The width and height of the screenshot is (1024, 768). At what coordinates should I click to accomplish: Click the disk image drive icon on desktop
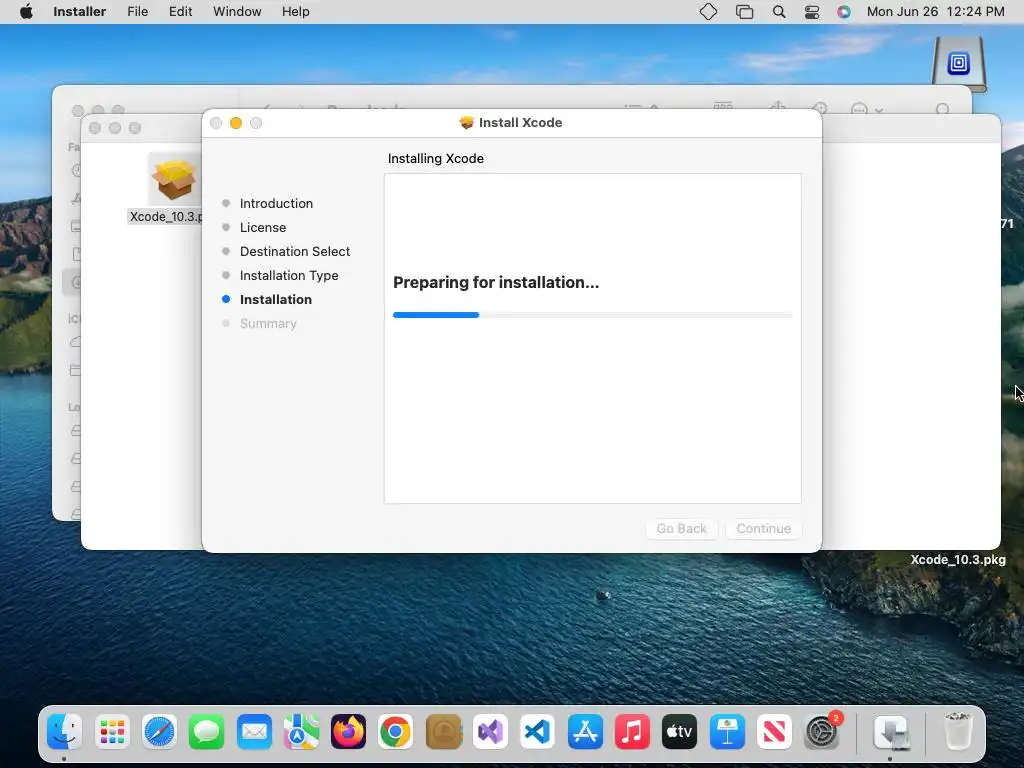[958, 63]
